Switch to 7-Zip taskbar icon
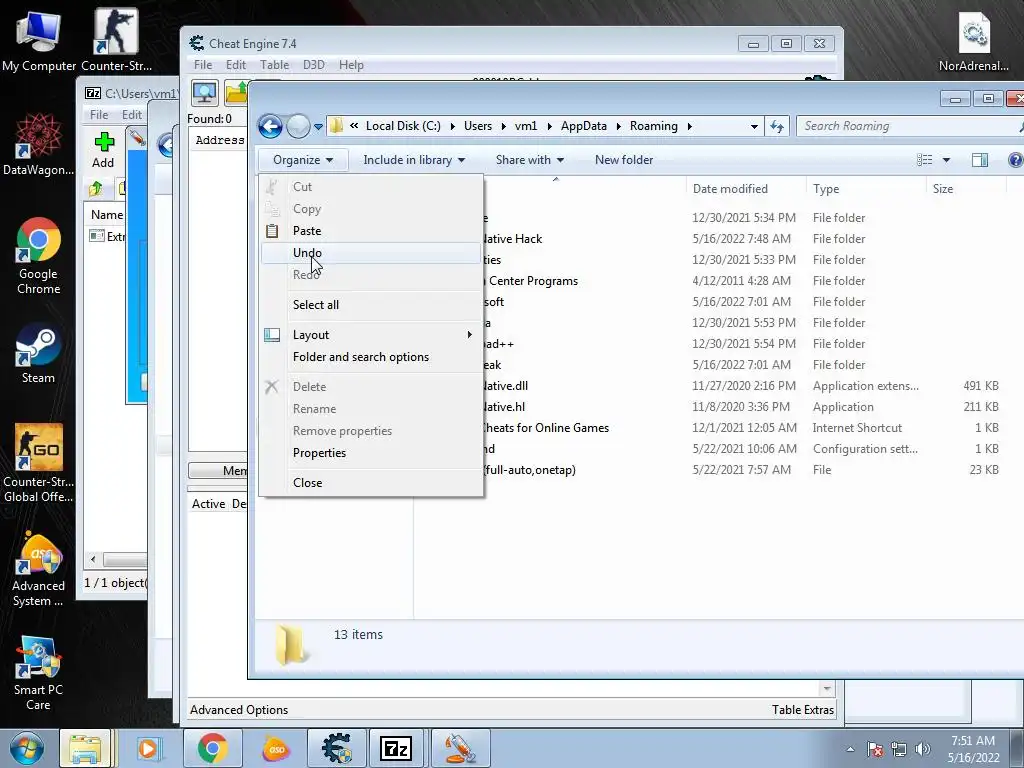The height and width of the screenshot is (768, 1024). coord(396,748)
